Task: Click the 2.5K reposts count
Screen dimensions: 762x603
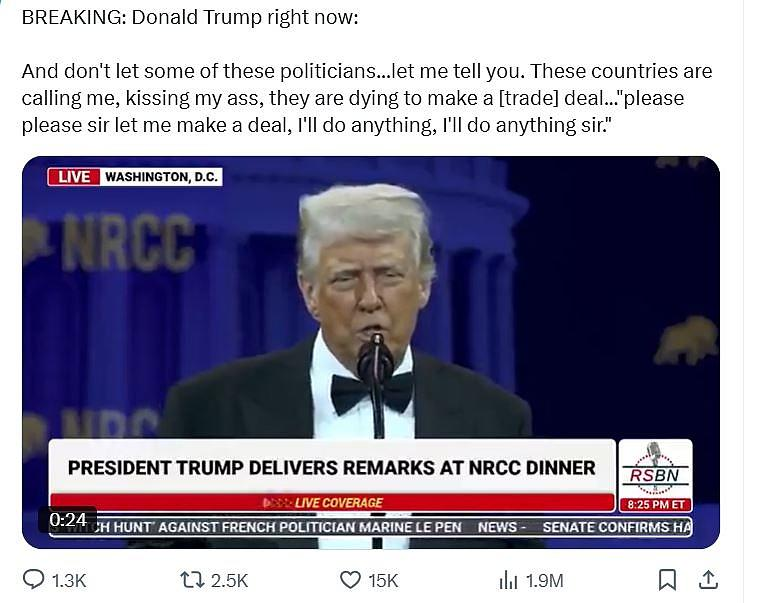Action: pos(229,580)
